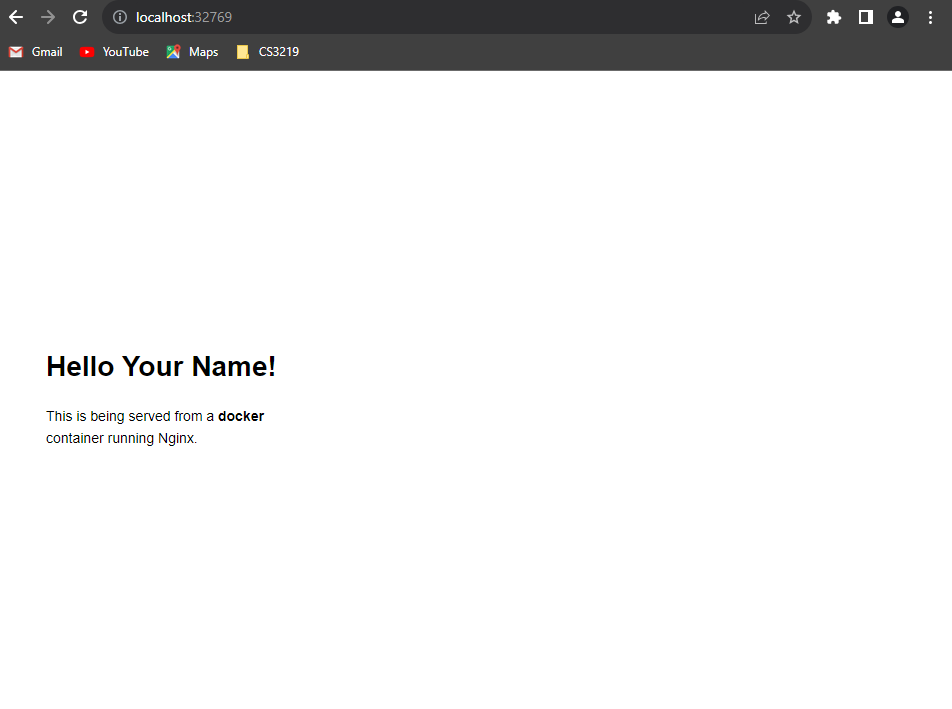This screenshot has height=709, width=952.
Task: Launch the Maps bookmark
Action: pos(192,52)
